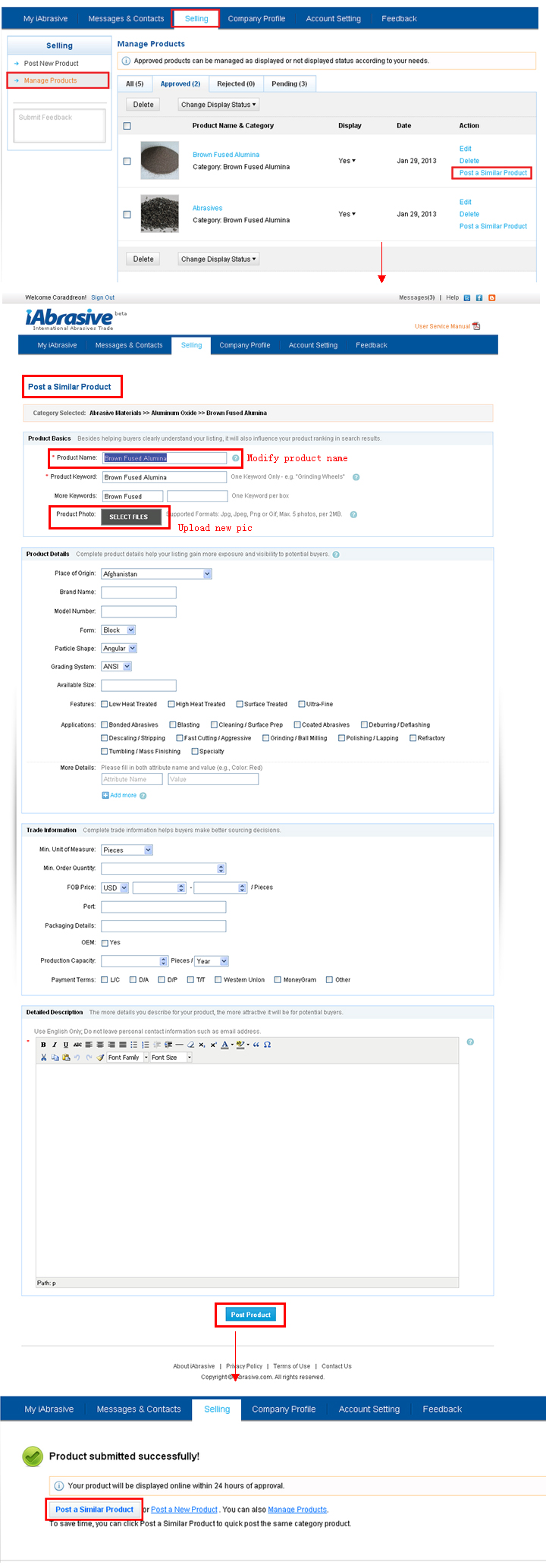Viewport: 546px width, 1568px height.
Task: Click the SELECT FILES upload button
Action: tap(130, 517)
